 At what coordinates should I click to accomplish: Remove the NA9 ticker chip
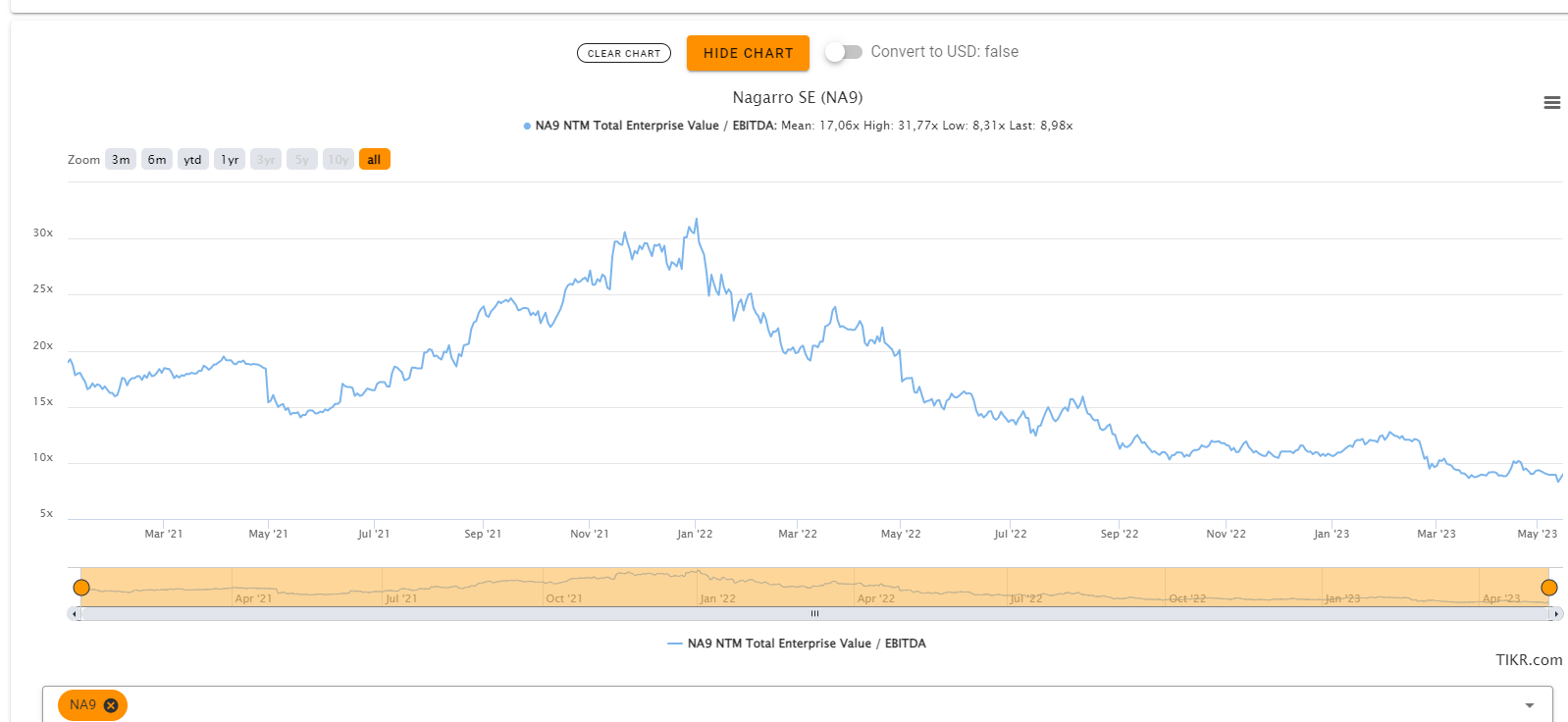(x=111, y=705)
